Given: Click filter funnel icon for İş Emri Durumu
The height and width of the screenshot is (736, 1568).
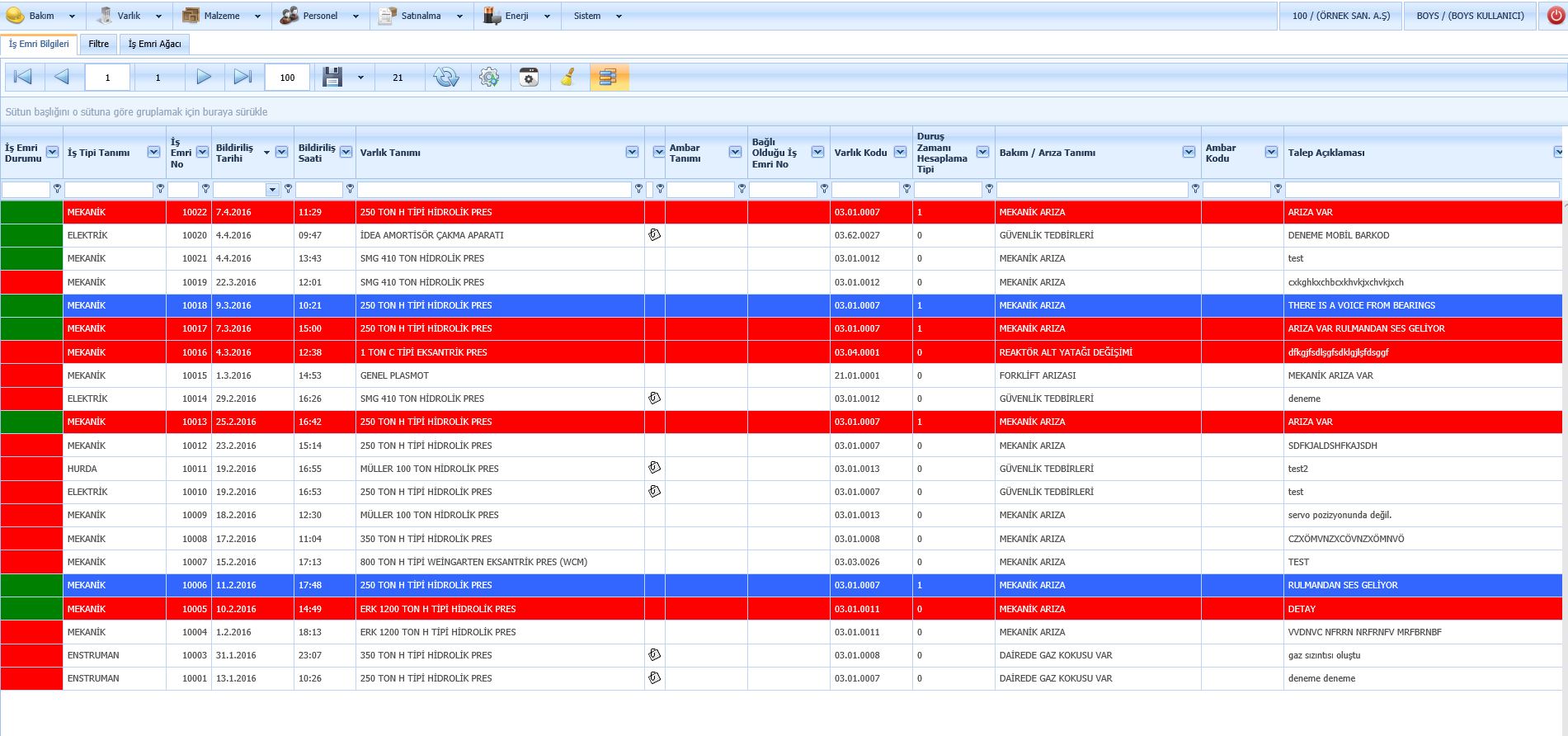Looking at the screenshot, I should [x=57, y=189].
